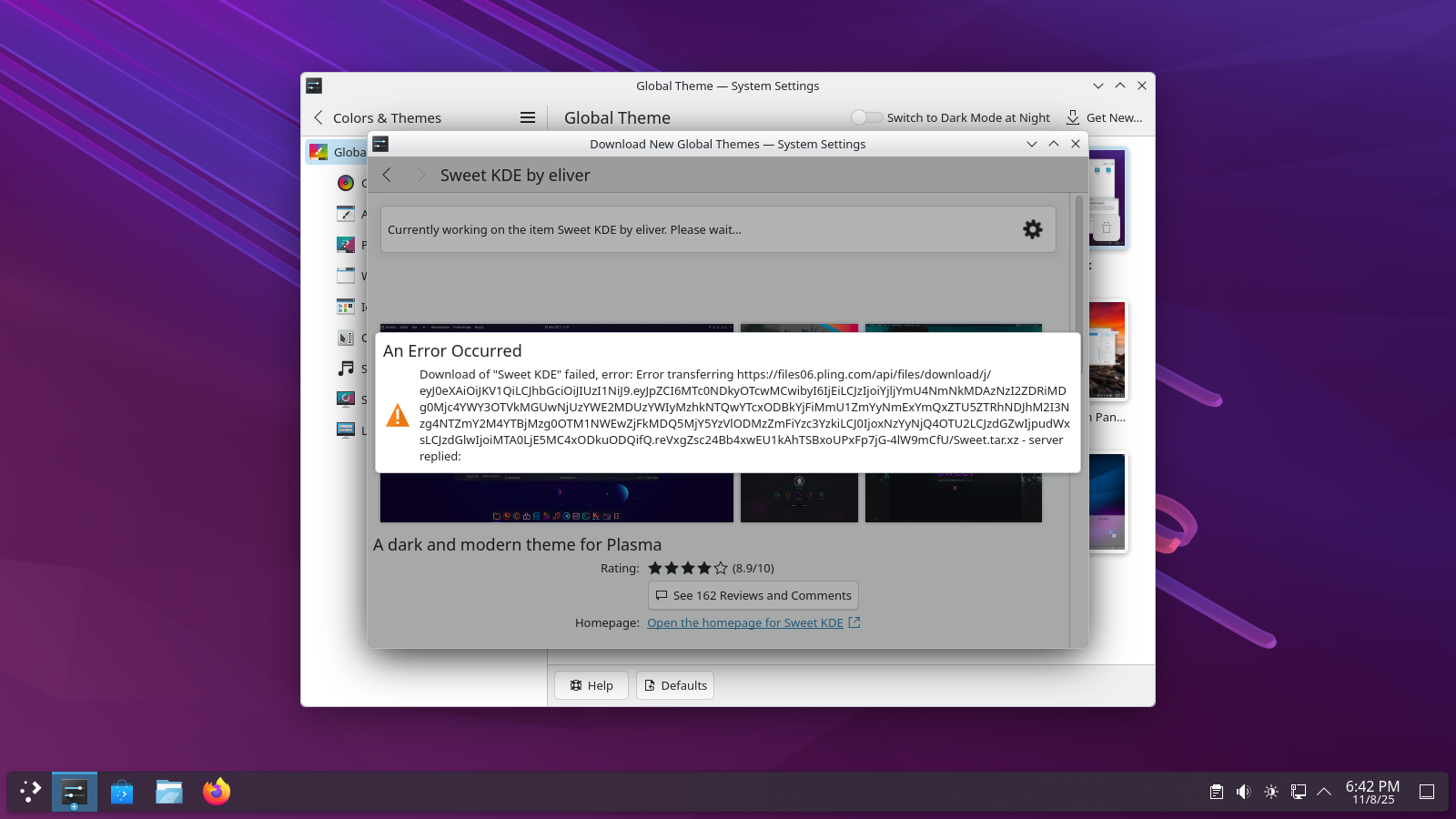Click the orange warning triangle icon
The width and height of the screenshot is (1456, 819).
[398, 415]
